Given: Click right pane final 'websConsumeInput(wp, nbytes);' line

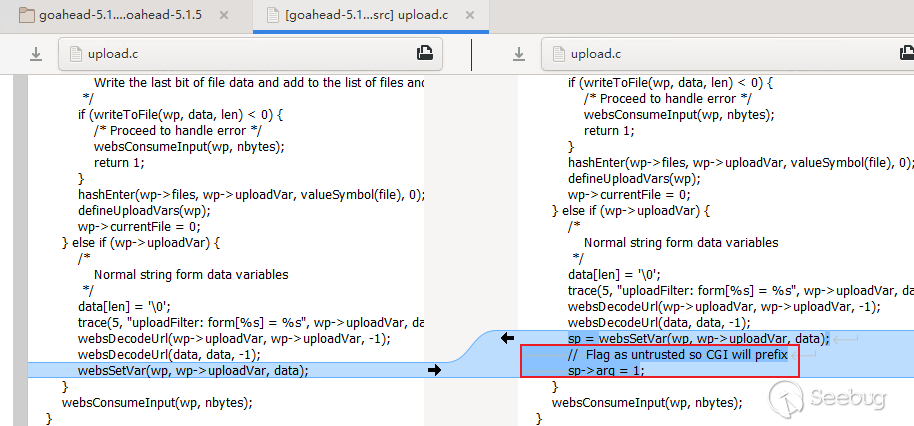Looking at the screenshot, I should (648, 402).
